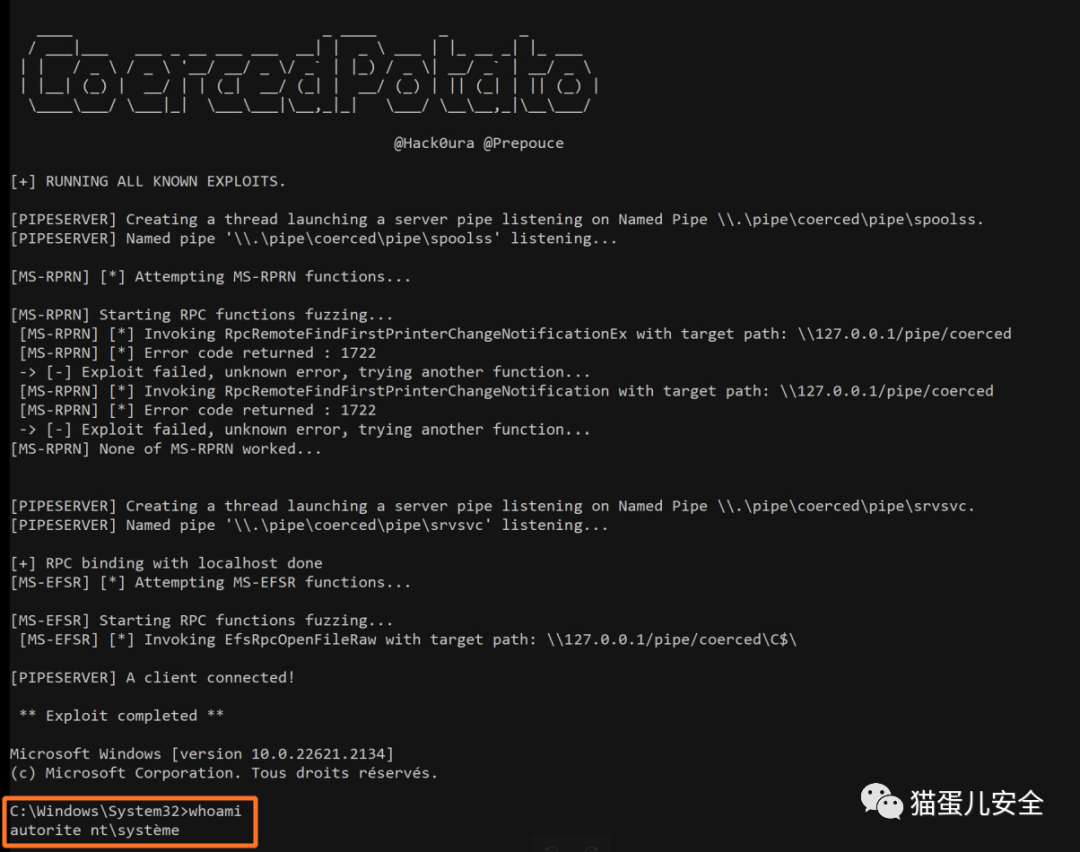Click the '[+] RUNNING ALL KNOWN EXPLOITS.' line

click(x=147, y=182)
